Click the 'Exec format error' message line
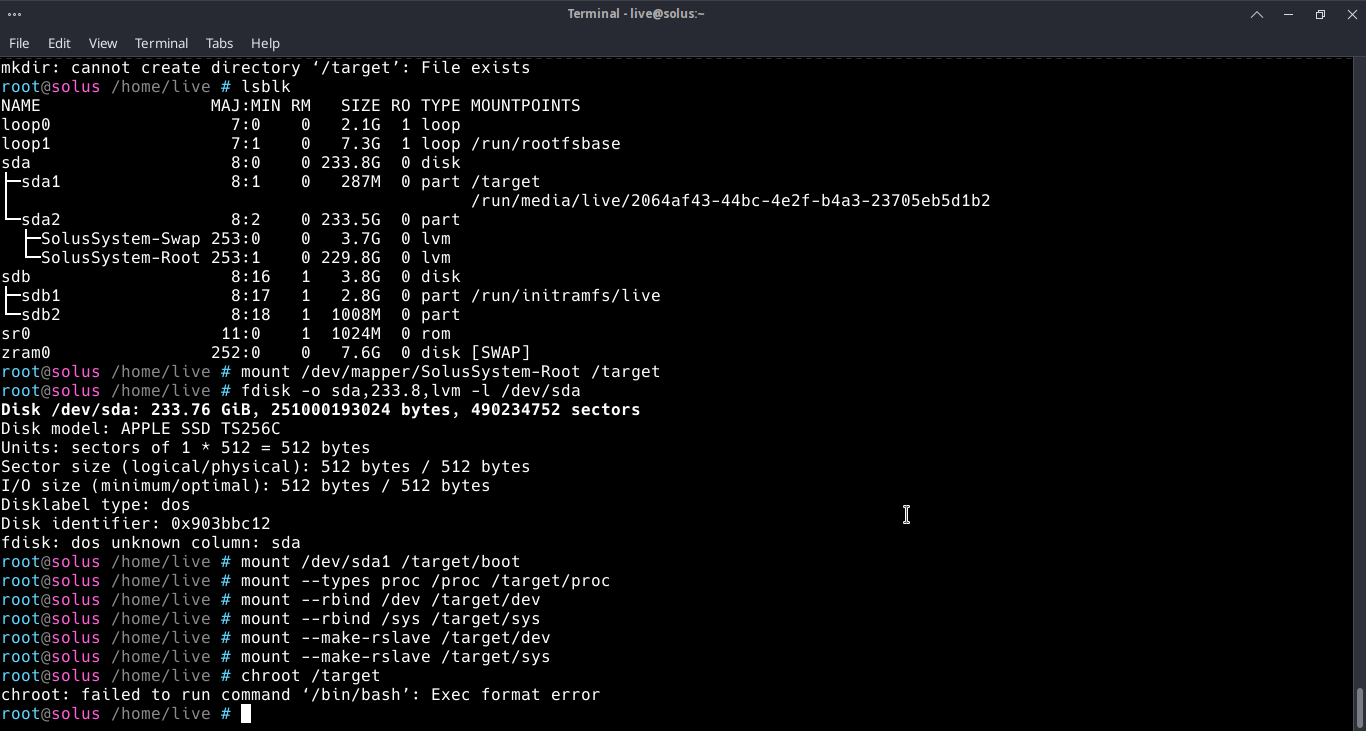The height and width of the screenshot is (731, 1366). tap(300, 695)
